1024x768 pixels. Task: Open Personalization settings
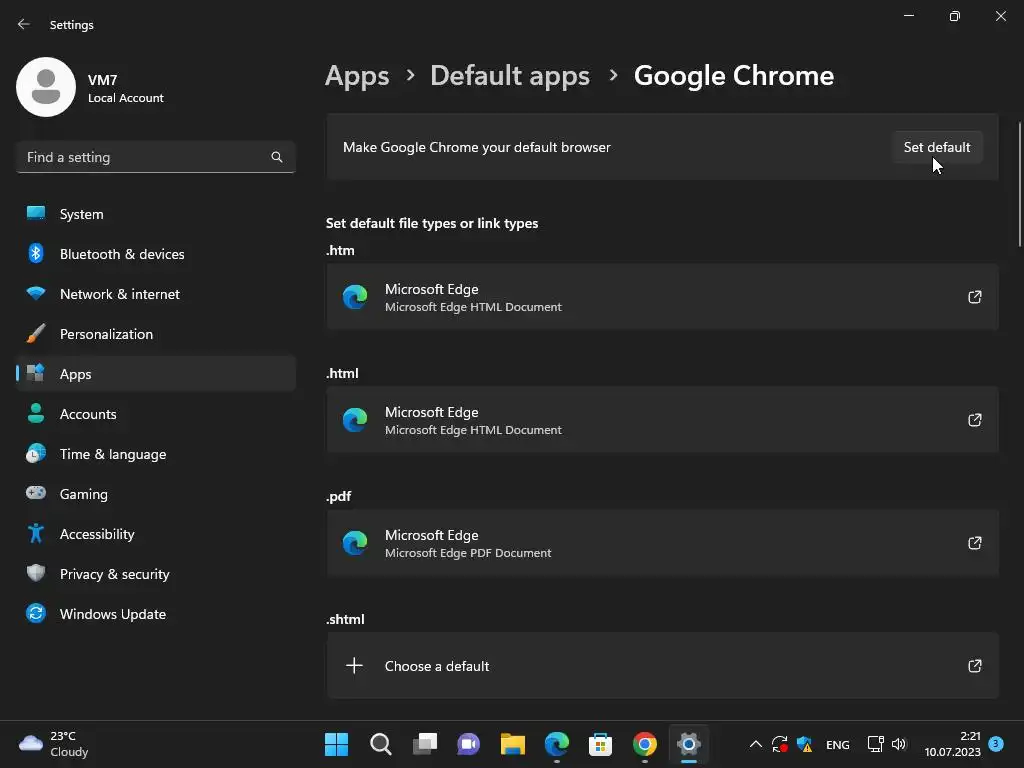point(155,334)
